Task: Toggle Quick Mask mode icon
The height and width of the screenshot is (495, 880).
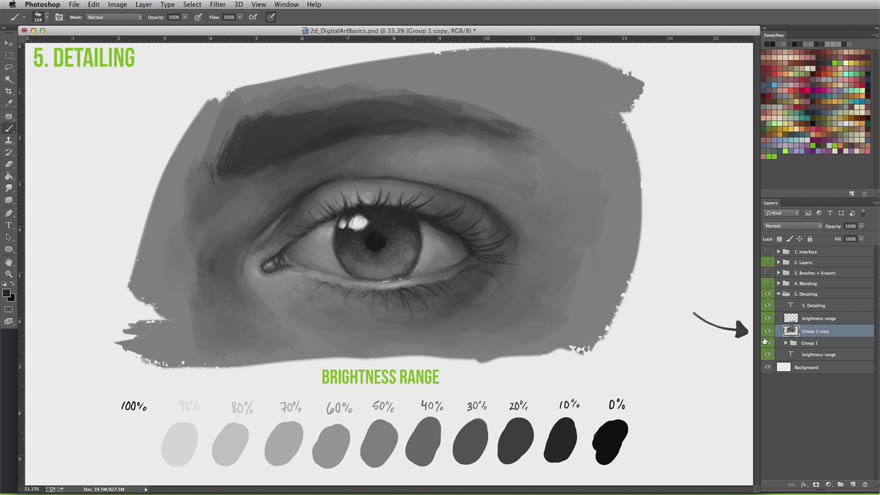Action: [x=8, y=309]
